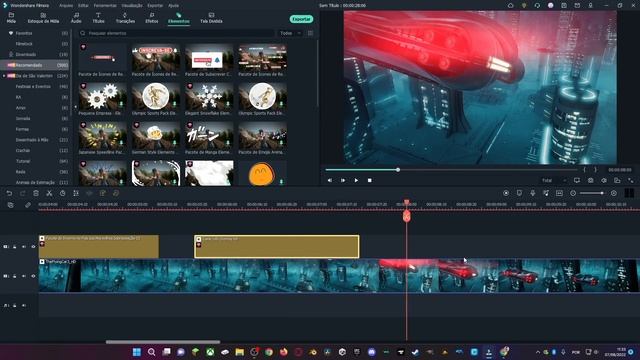Step back one frame in preview

(x=330, y=180)
